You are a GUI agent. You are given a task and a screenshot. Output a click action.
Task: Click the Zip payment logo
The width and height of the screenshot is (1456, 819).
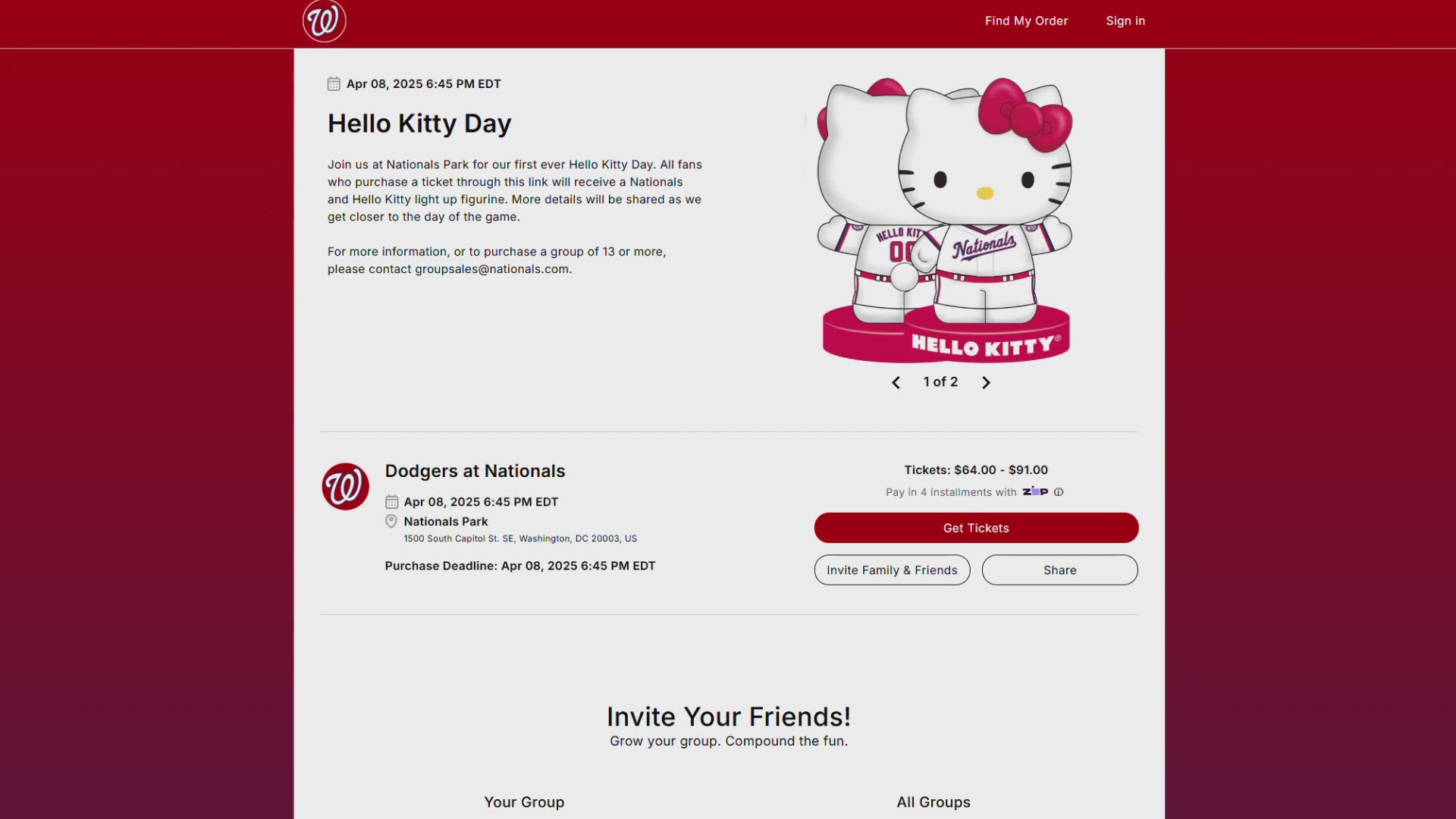tap(1035, 491)
